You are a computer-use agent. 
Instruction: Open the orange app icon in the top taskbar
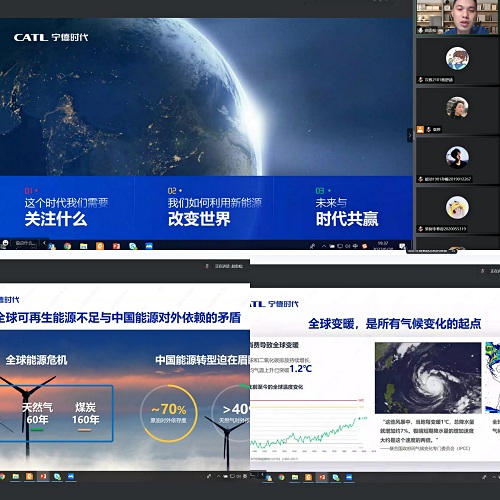(x=100, y=246)
